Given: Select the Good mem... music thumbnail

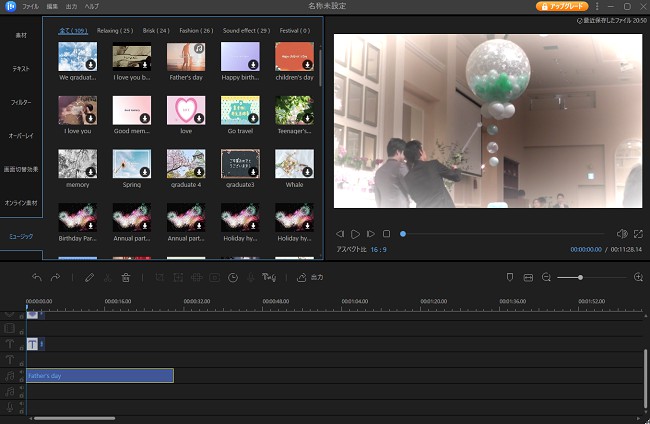Looking at the screenshot, I should (132, 110).
